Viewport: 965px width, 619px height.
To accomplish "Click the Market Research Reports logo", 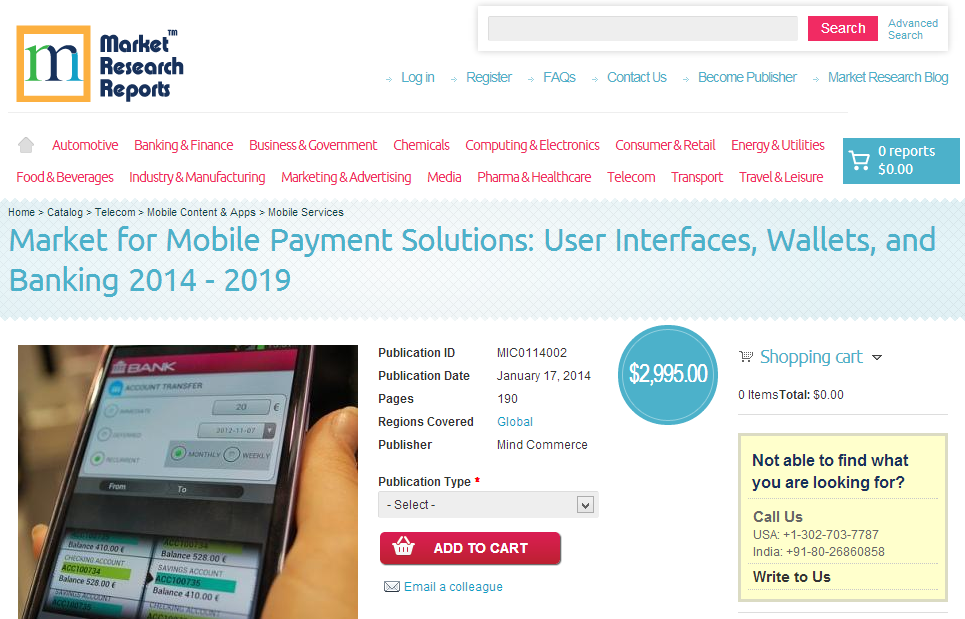I will [x=100, y=64].
